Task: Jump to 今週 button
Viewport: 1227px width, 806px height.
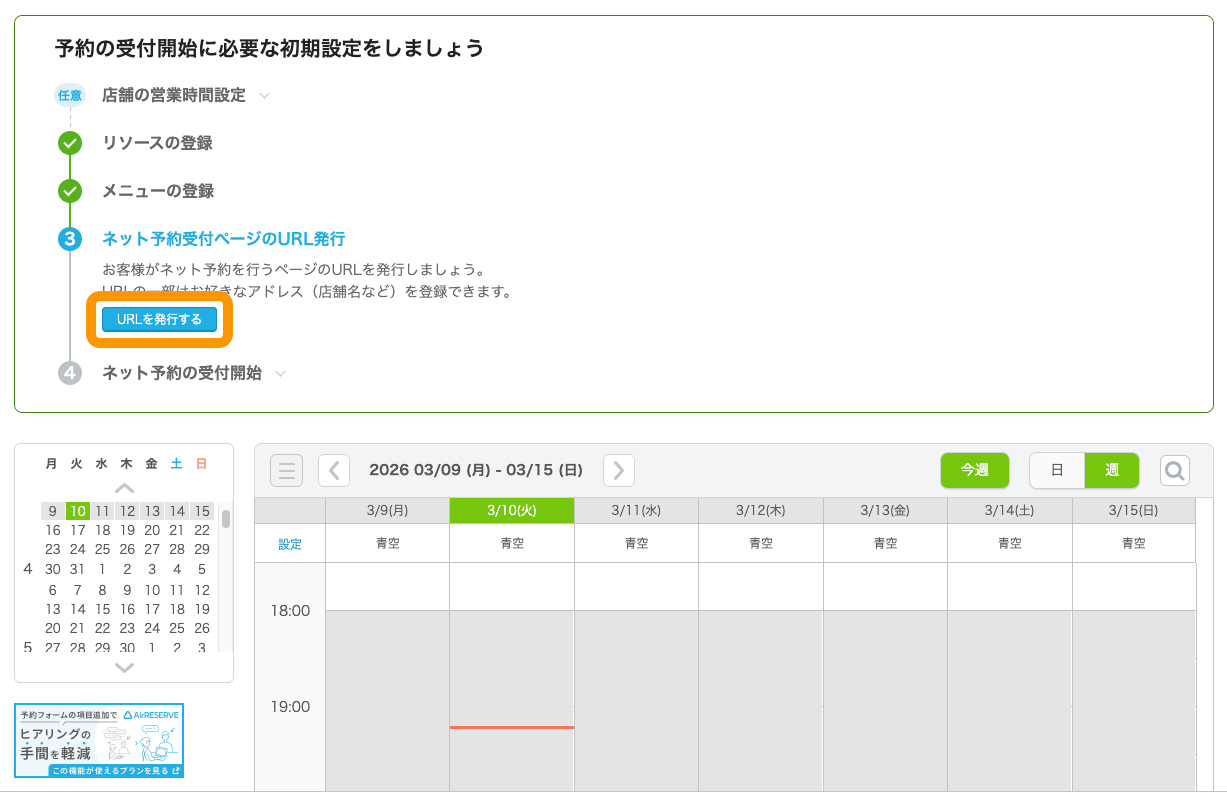Action: point(974,470)
